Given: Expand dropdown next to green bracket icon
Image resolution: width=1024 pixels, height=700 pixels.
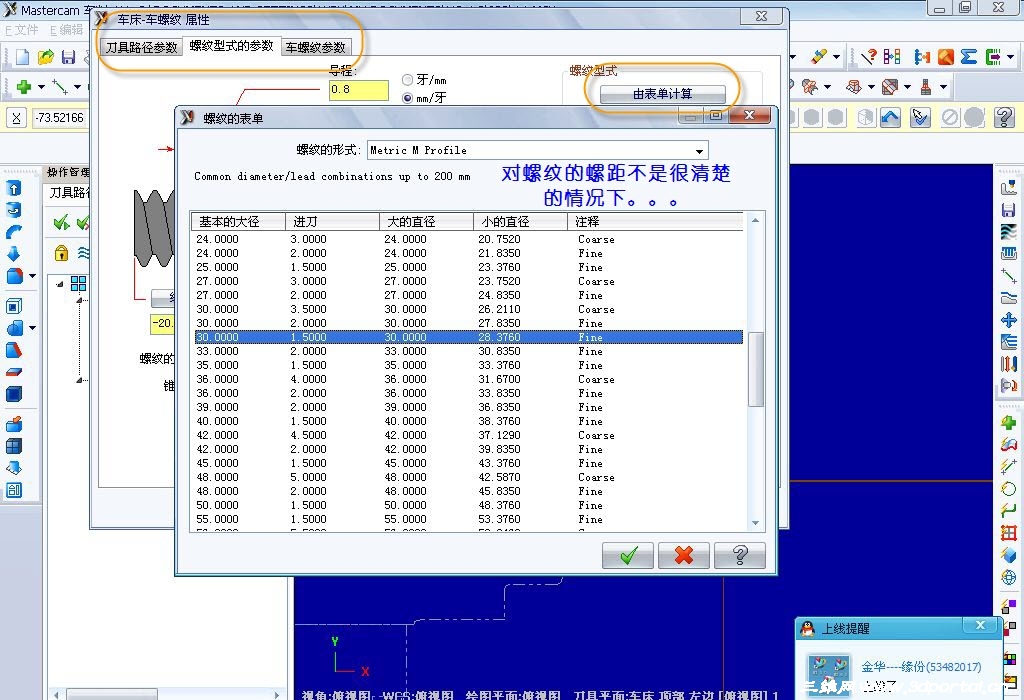Looking at the screenshot, I should (x=1011, y=57).
